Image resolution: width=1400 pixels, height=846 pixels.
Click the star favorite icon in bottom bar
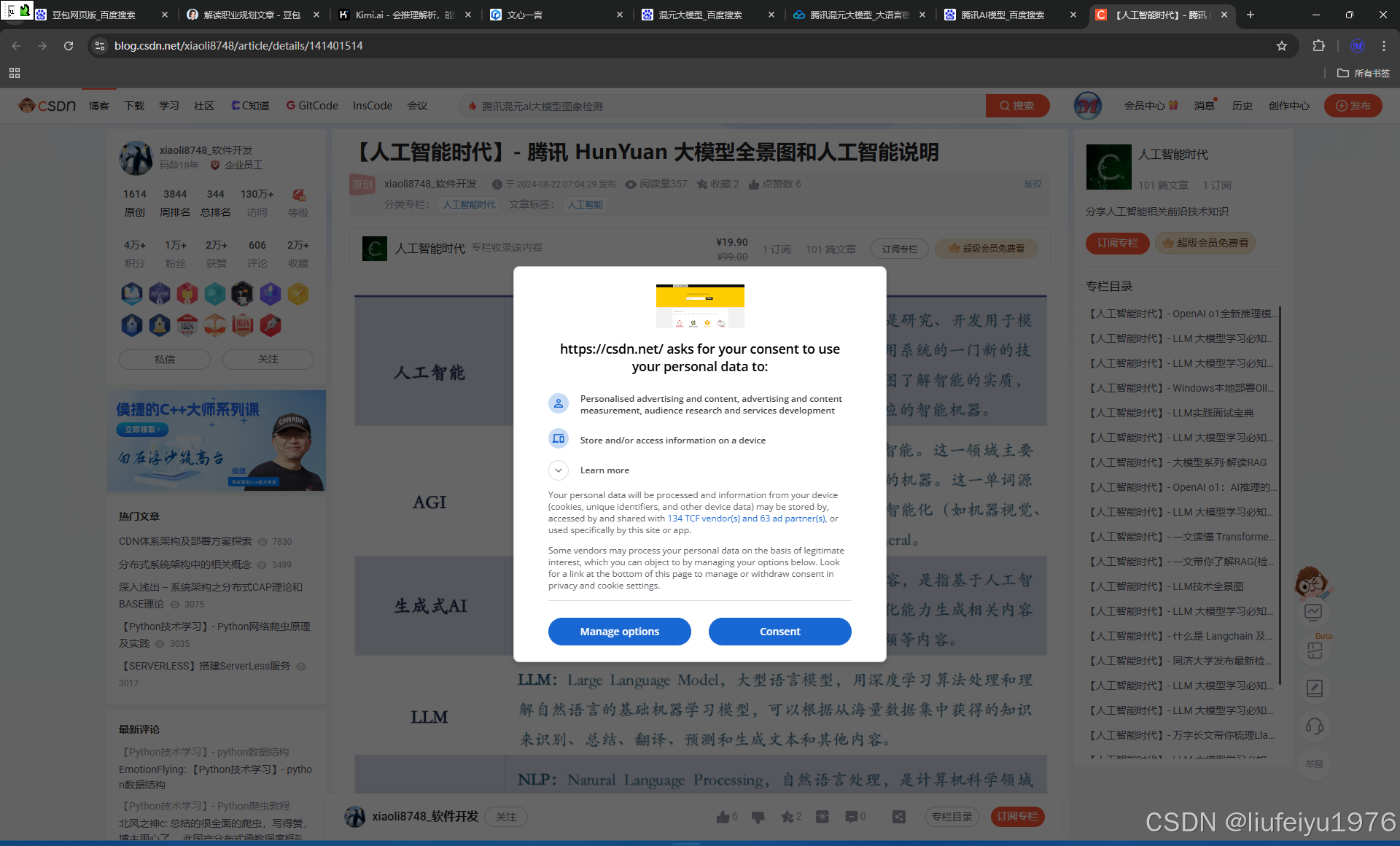787,817
